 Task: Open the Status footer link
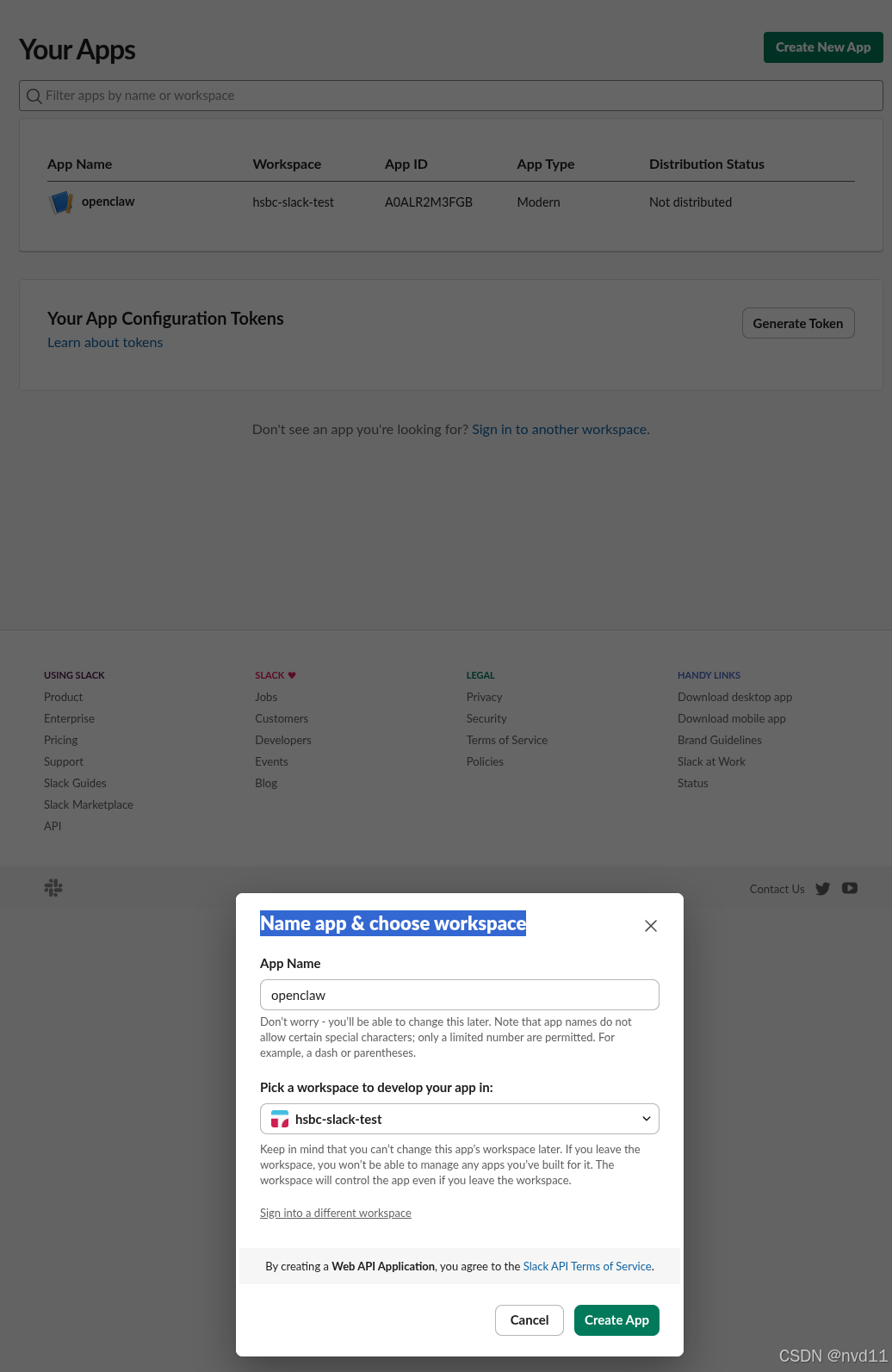[x=693, y=783]
